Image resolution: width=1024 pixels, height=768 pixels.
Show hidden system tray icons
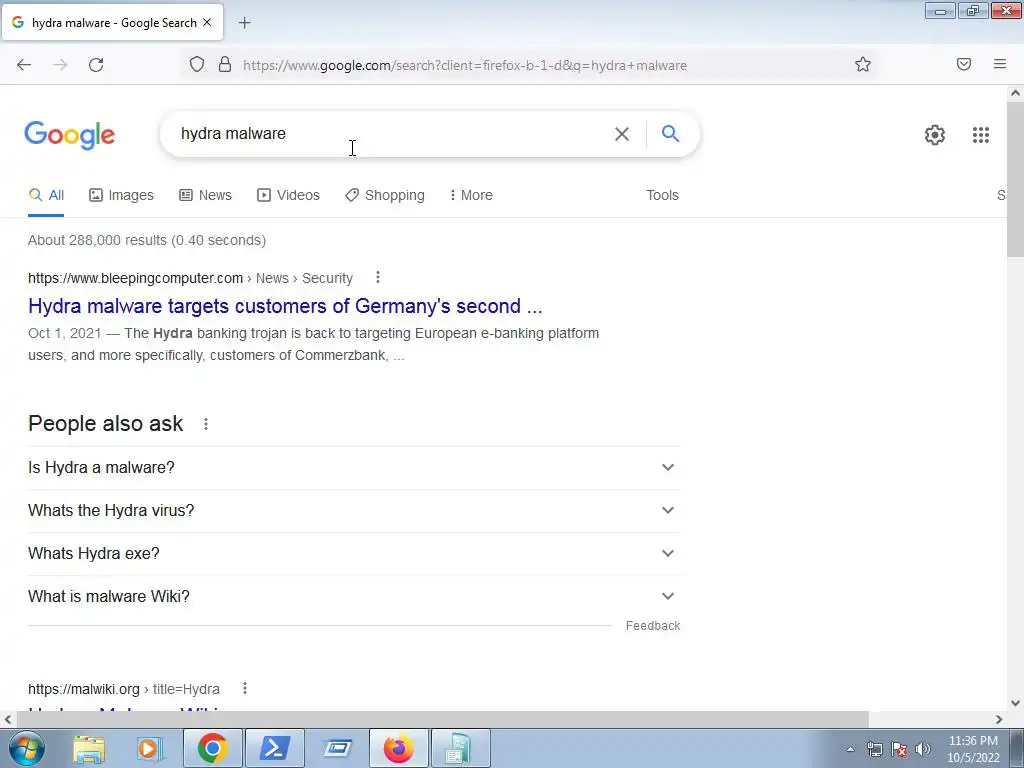tap(850, 749)
